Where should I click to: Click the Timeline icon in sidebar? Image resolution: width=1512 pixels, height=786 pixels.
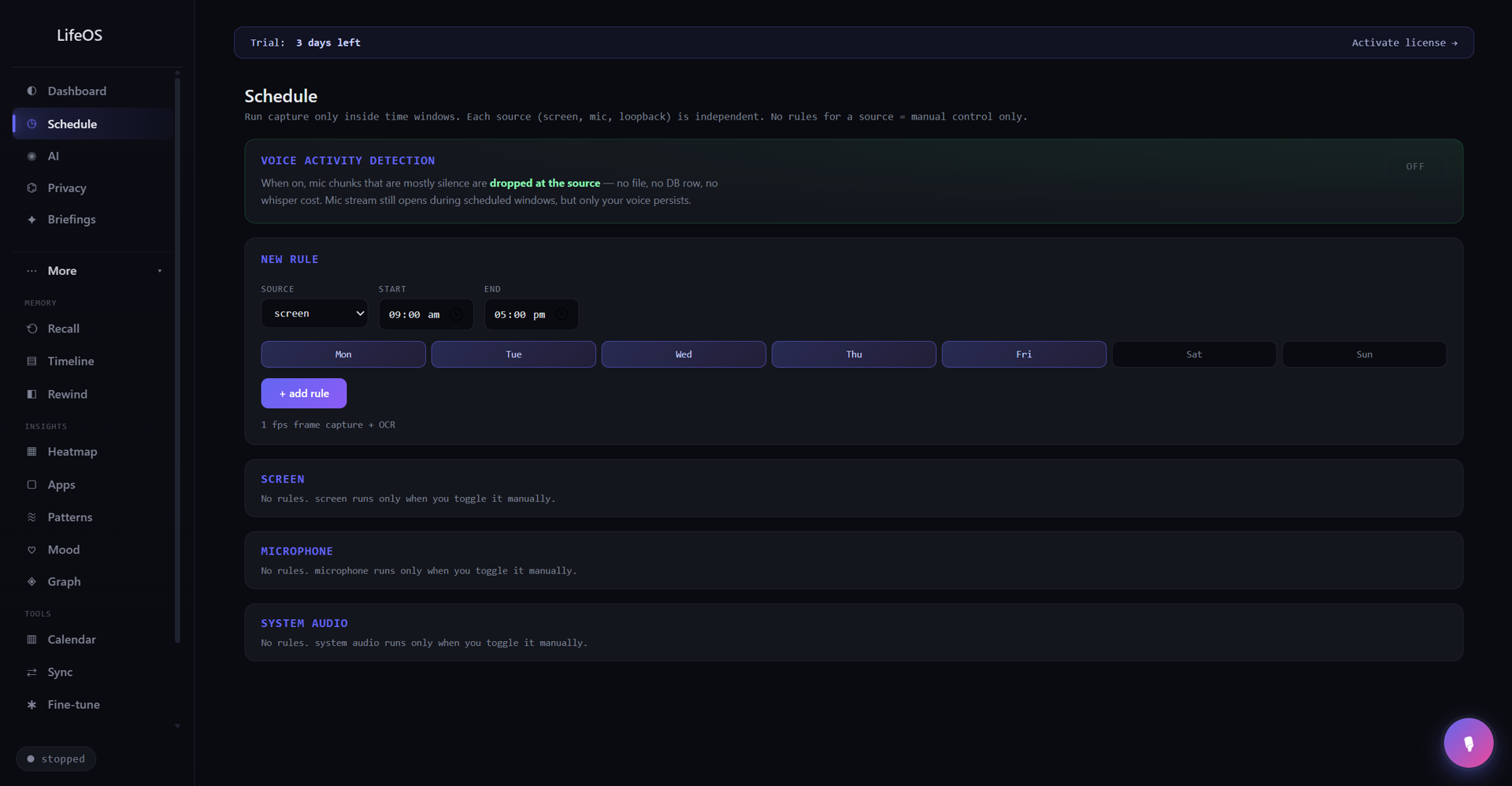point(31,361)
